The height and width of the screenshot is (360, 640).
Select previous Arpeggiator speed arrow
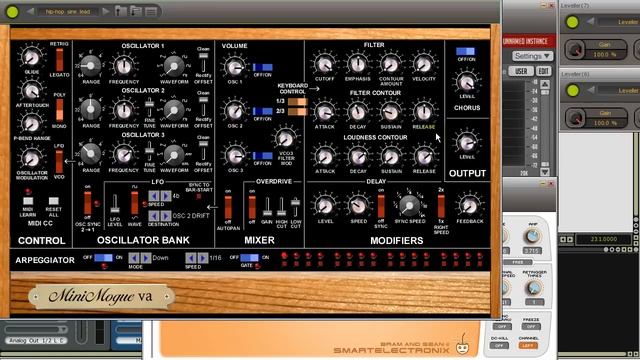click(191, 258)
